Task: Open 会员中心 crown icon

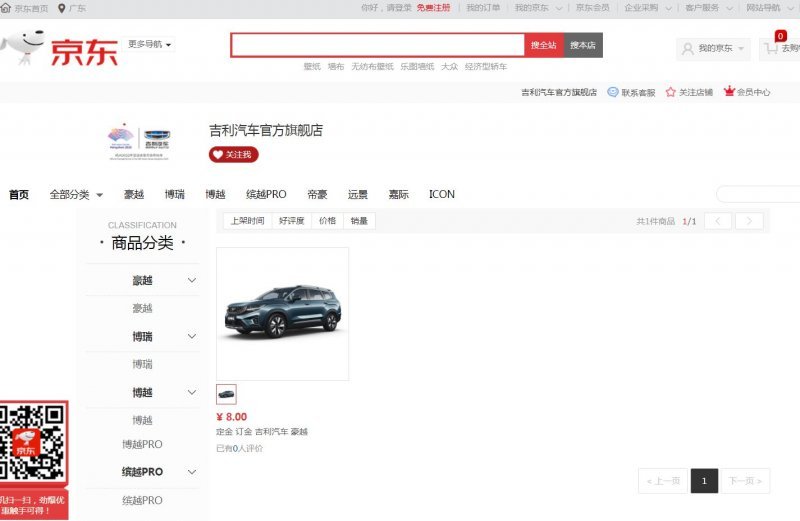Action: tap(729, 92)
